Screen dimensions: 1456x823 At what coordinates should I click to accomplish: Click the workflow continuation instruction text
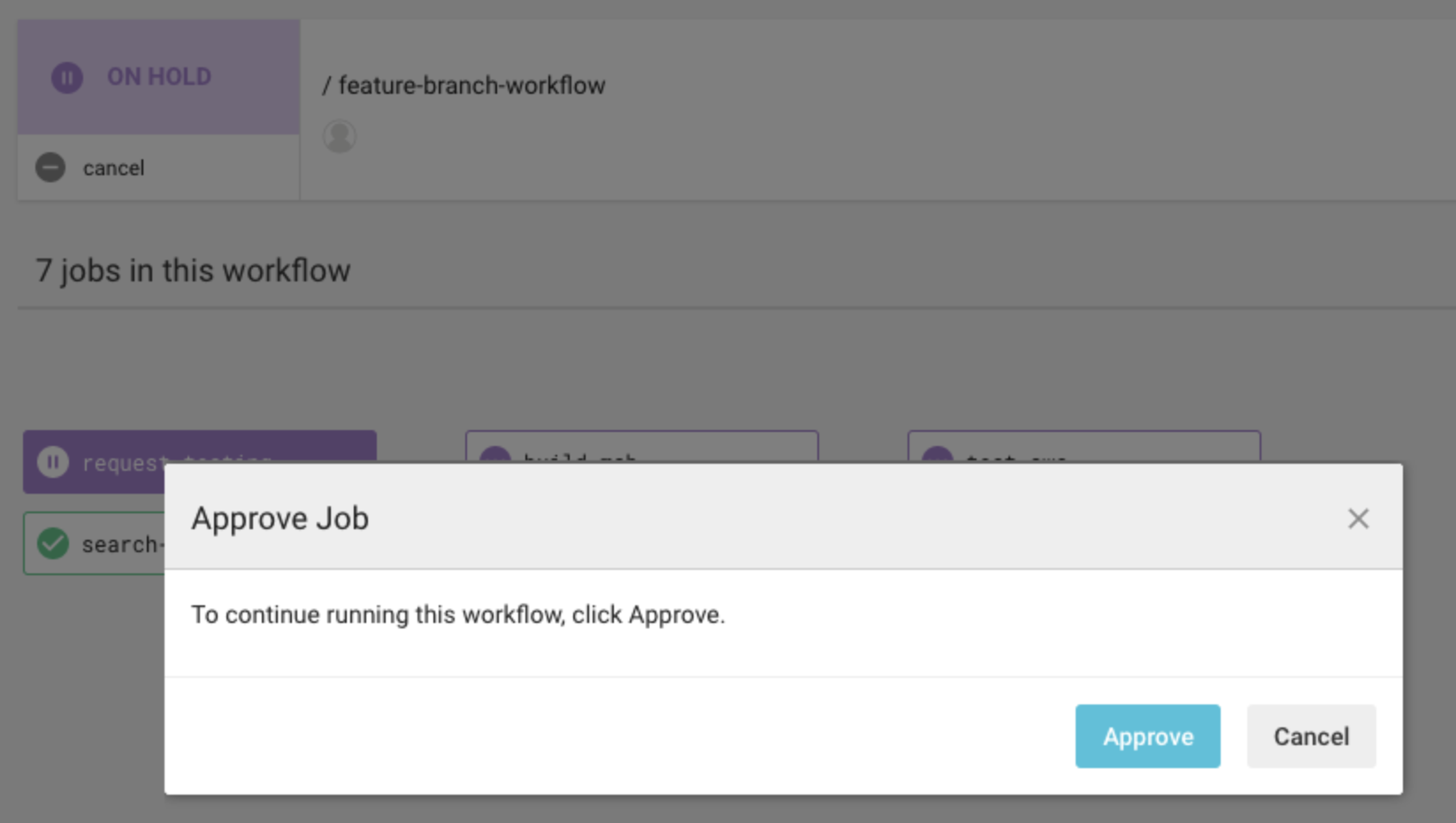pyautogui.click(x=458, y=614)
